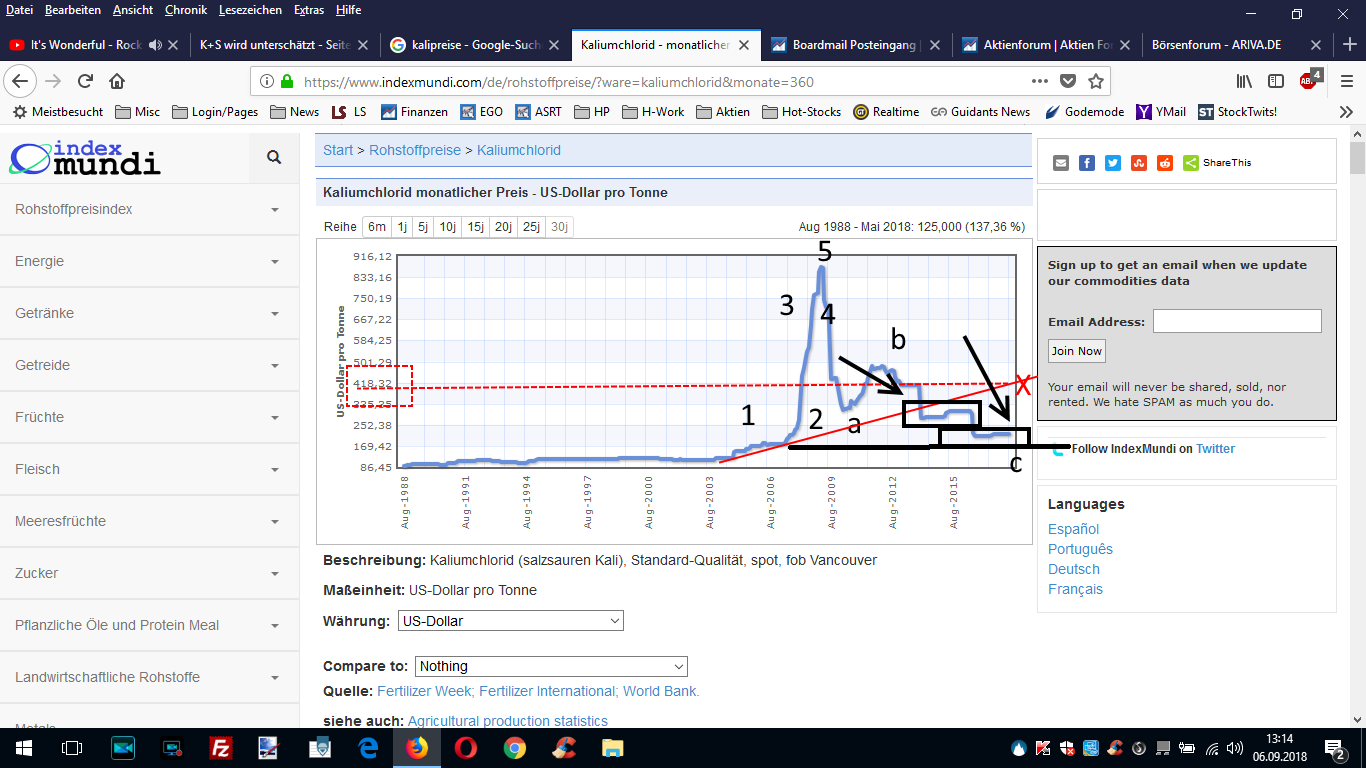This screenshot has width=1366, height=768.
Task: Switch to the kalipreise Google-Suche tab
Action: coord(475,45)
